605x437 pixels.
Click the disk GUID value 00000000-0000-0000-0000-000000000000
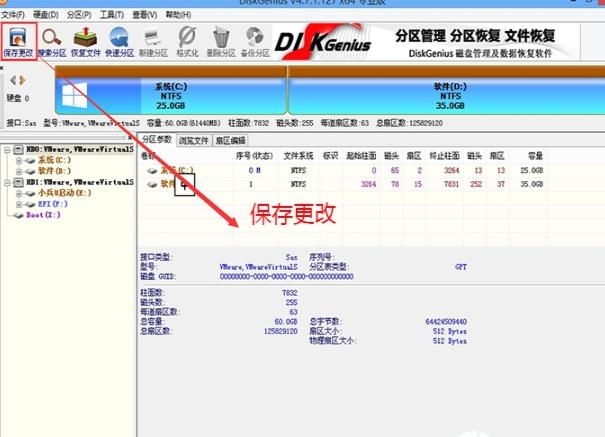[x=287, y=277]
